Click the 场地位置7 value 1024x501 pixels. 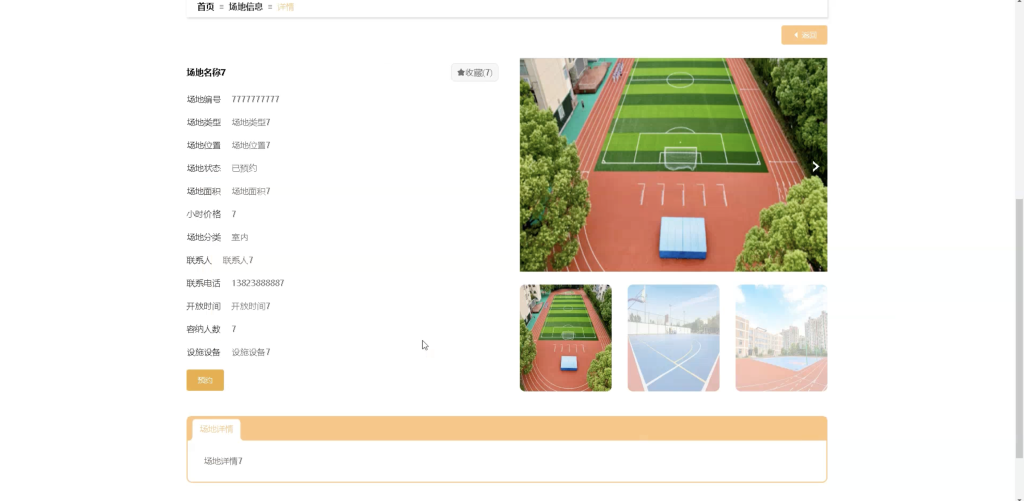[x=251, y=145]
